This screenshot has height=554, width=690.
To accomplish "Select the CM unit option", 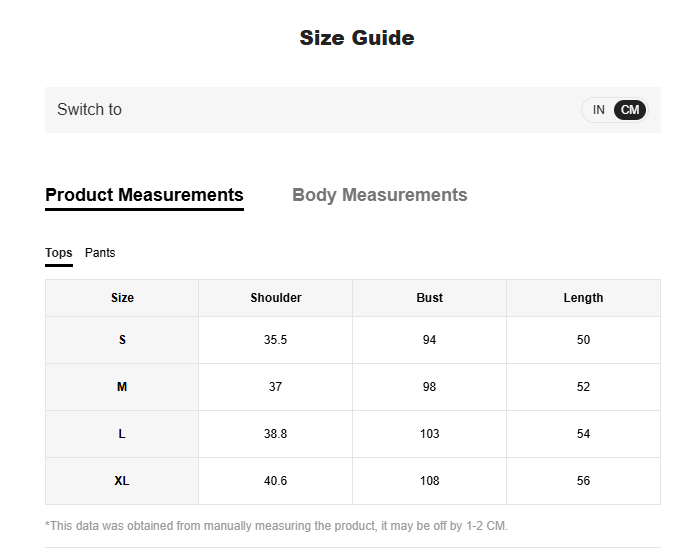I will pyautogui.click(x=630, y=110).
